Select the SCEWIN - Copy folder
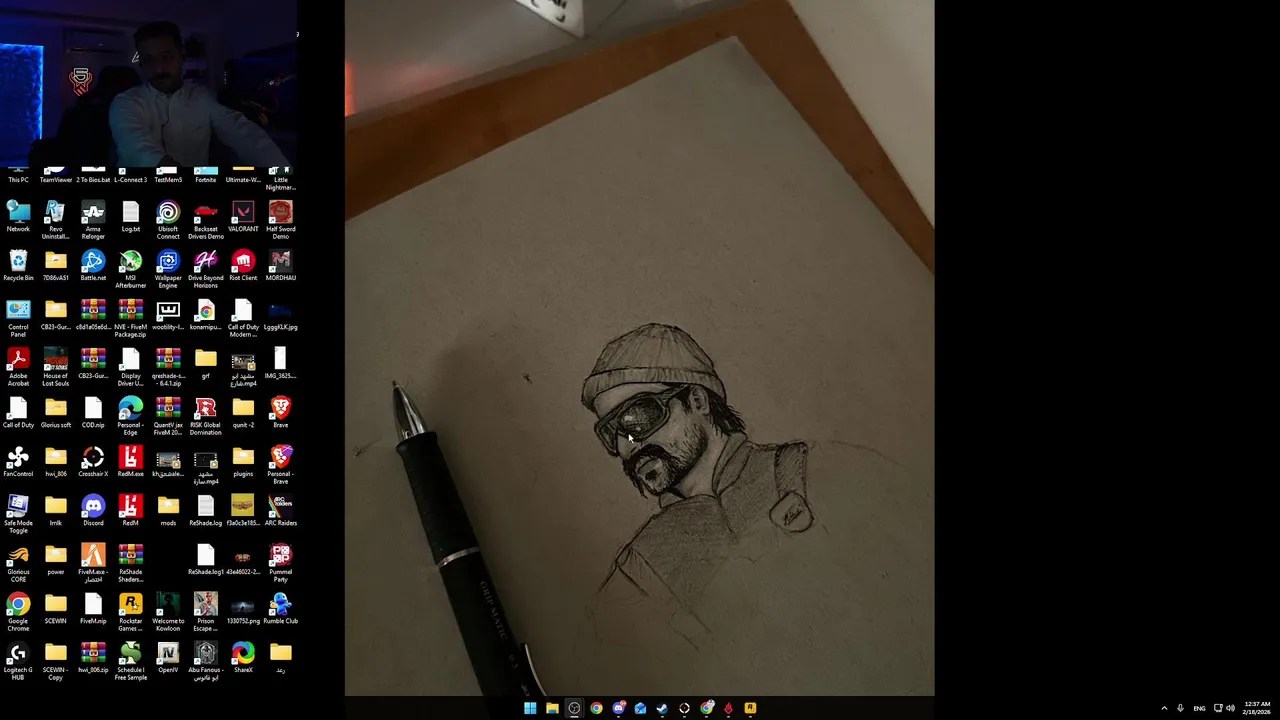The image size is (1280, 720). point(56,661)
